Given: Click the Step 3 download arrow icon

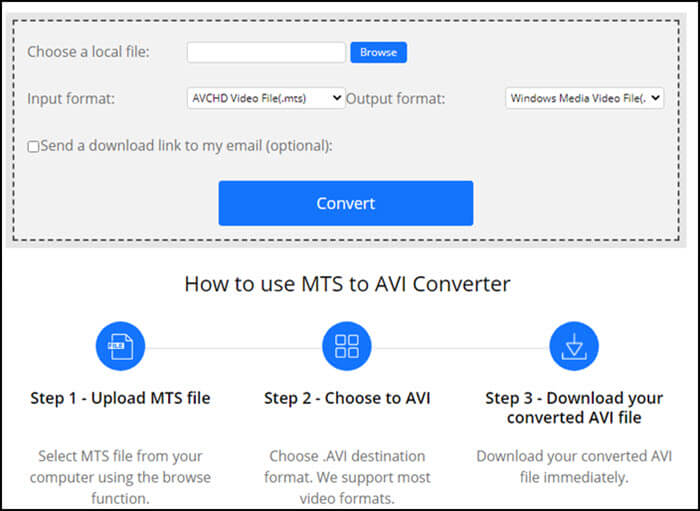Looking at the screenshot, I should (x=574, y=347).
